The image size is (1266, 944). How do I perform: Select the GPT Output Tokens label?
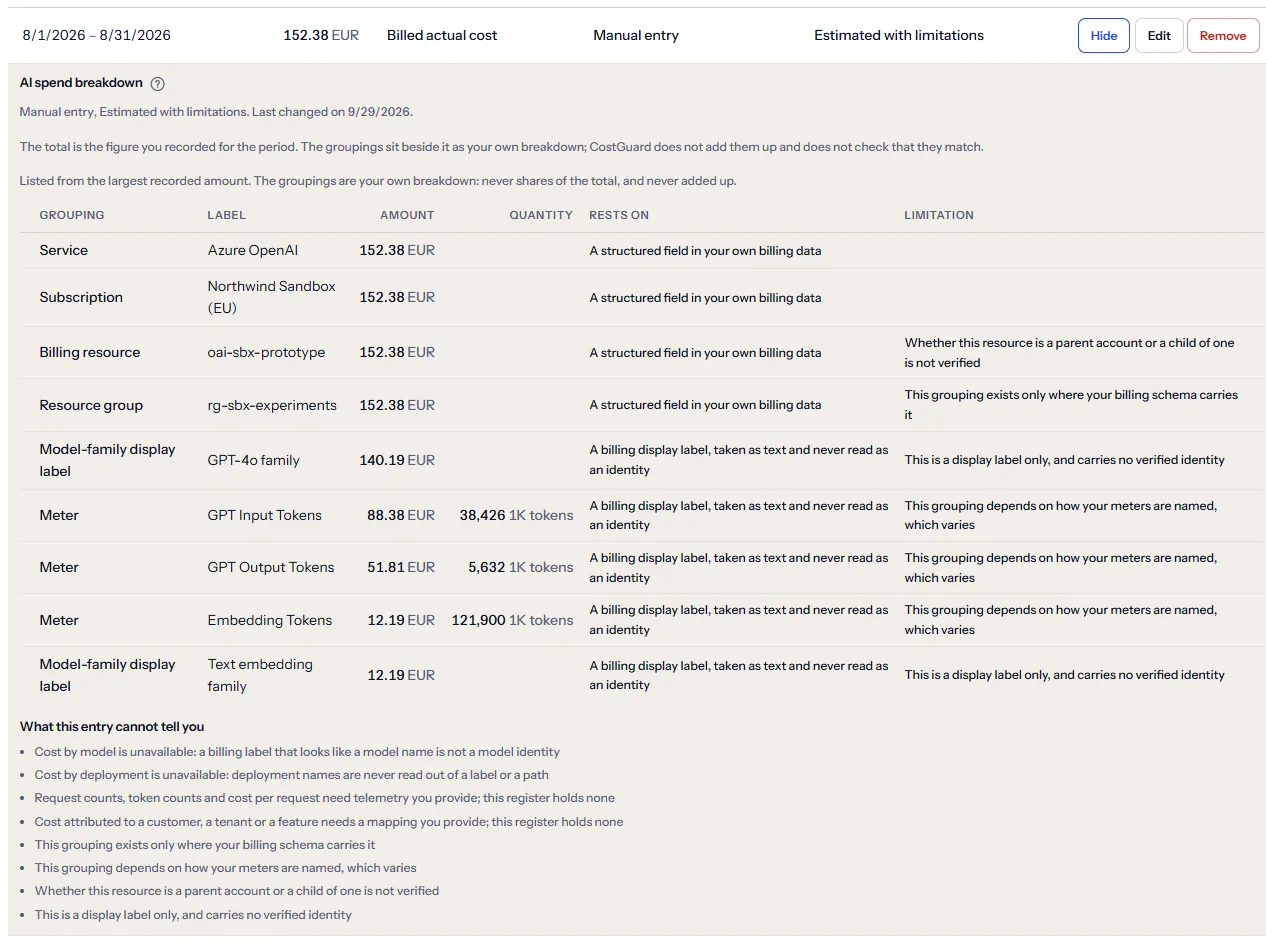click(x=271, y=567)
